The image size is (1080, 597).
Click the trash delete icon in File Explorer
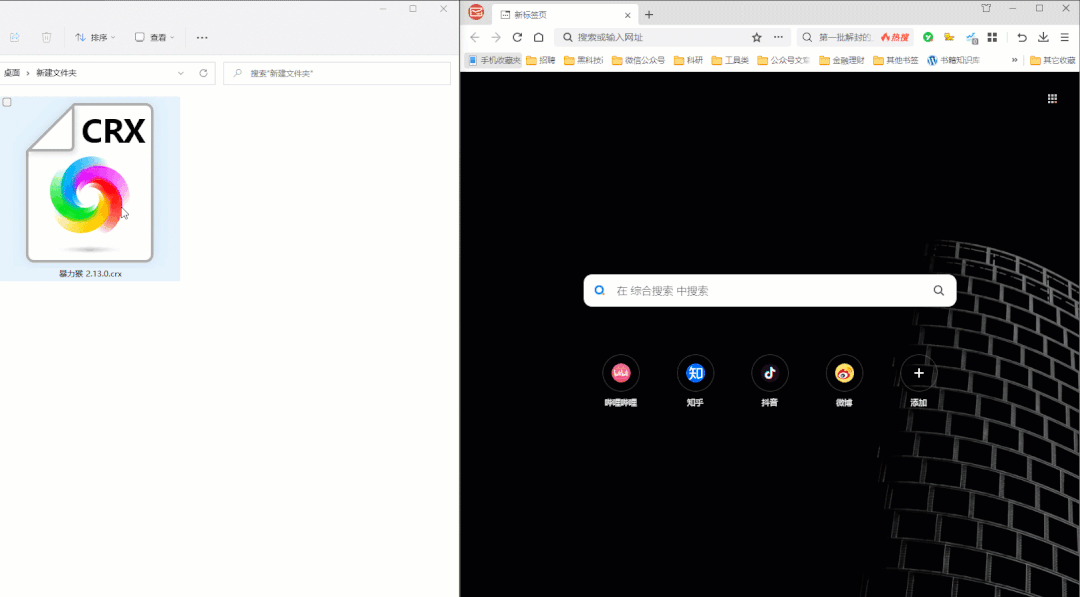pos(46,37)
